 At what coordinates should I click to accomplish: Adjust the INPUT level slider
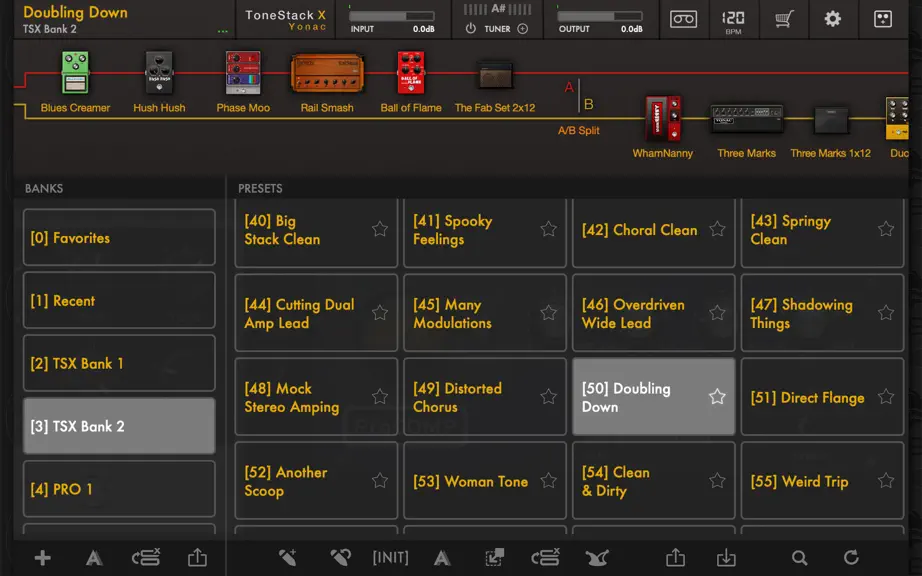click(x=392, y=16)
